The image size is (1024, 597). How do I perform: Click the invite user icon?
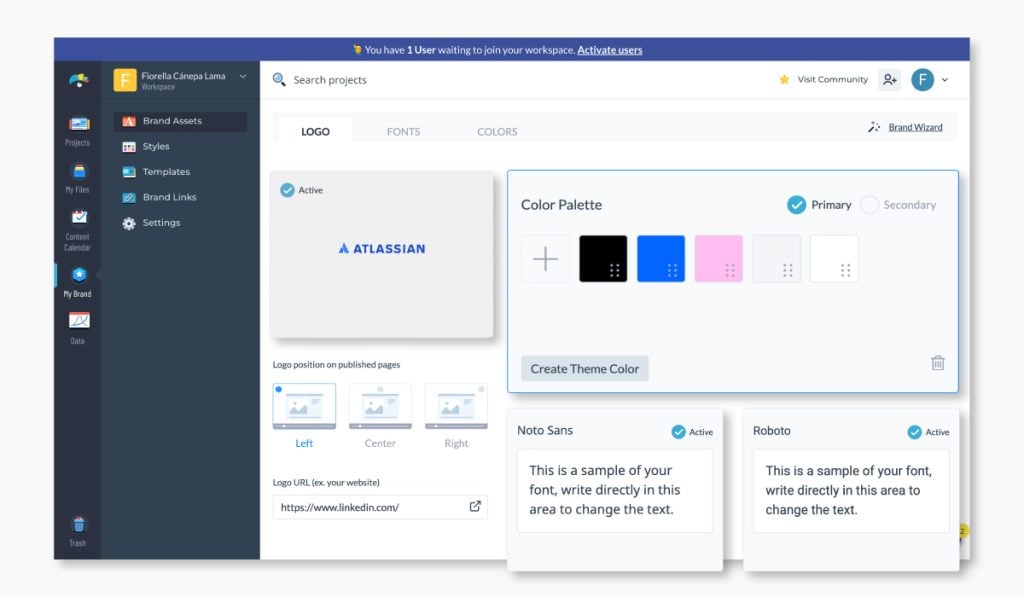889,80
